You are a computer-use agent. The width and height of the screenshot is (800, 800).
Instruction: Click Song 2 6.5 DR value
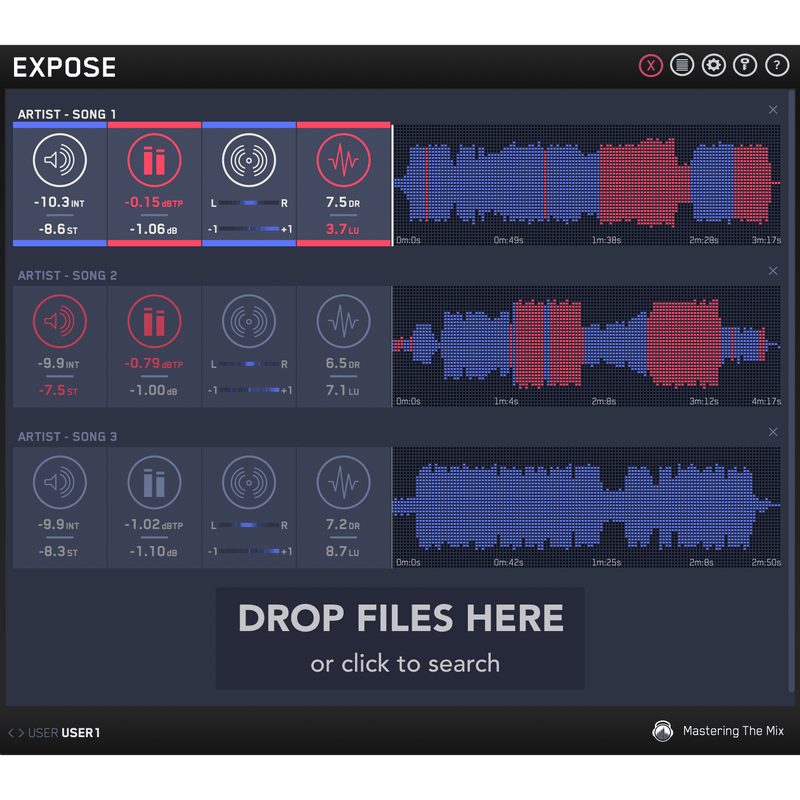[x=343, y=364]
